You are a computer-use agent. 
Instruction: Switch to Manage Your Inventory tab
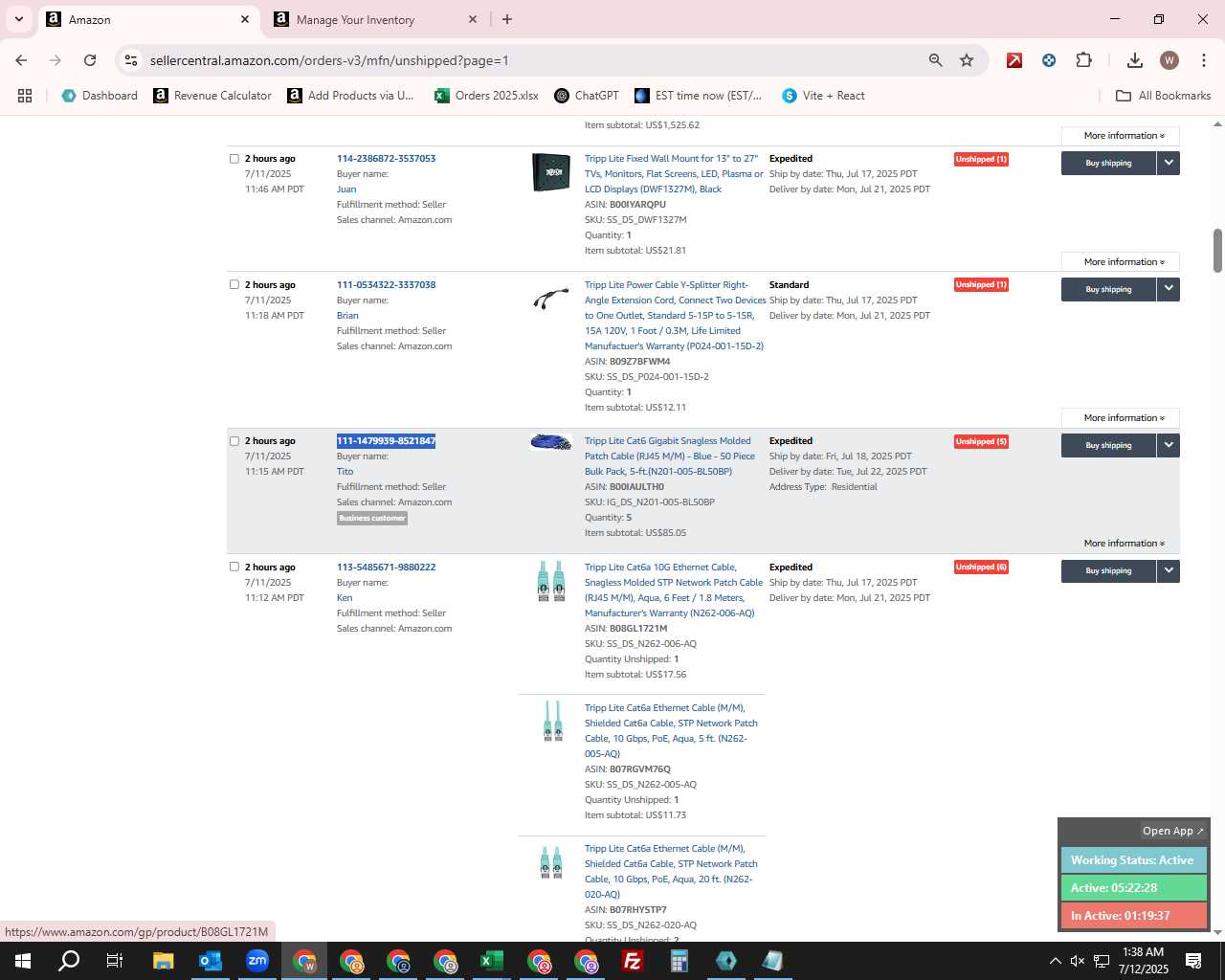[375, 19]
